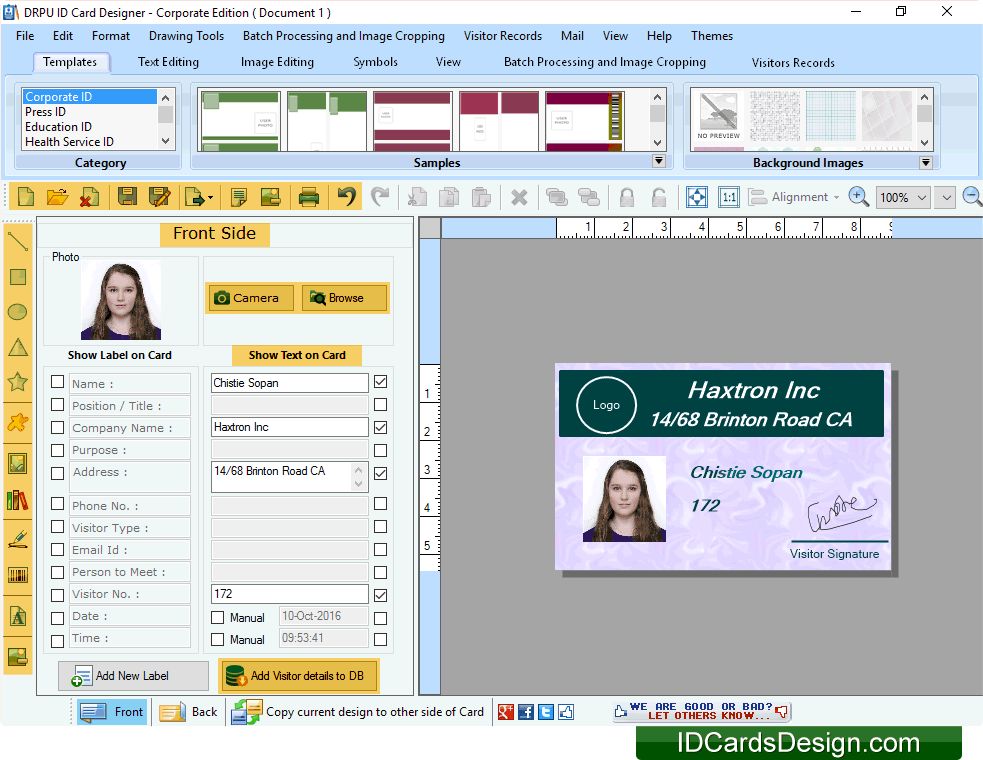Screen dimensions: 983x760
Task: Enable Phone No. label checkbox
Action: [x=58, y=504]
